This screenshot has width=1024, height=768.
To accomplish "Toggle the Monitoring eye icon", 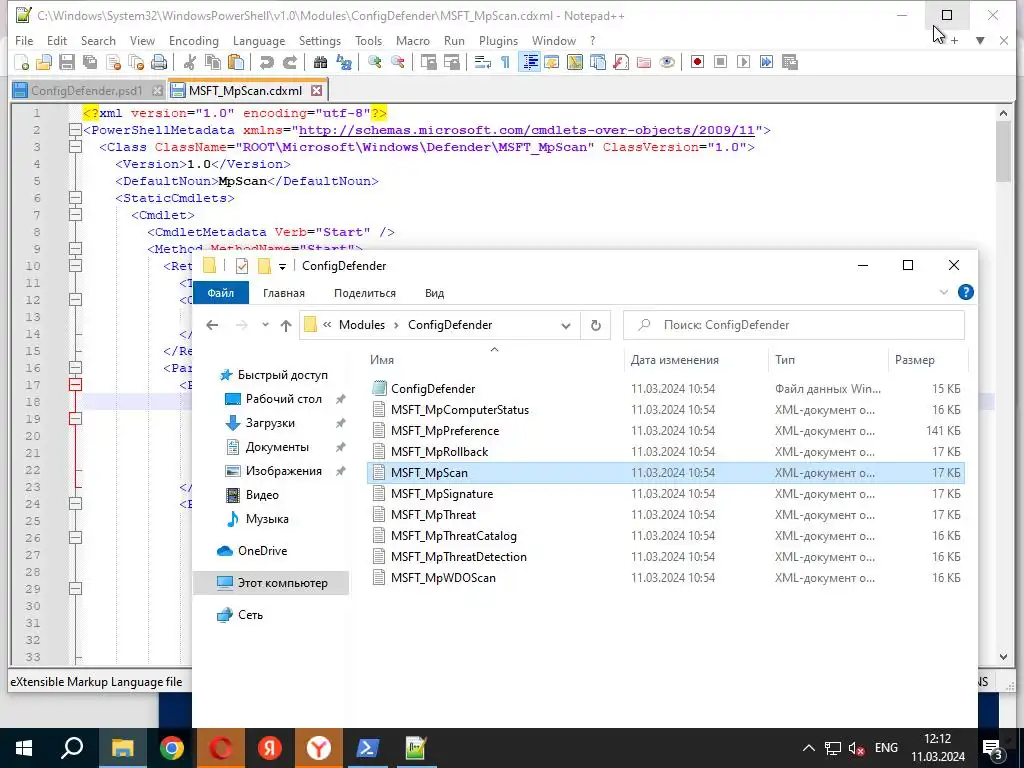I will point(667,62).
